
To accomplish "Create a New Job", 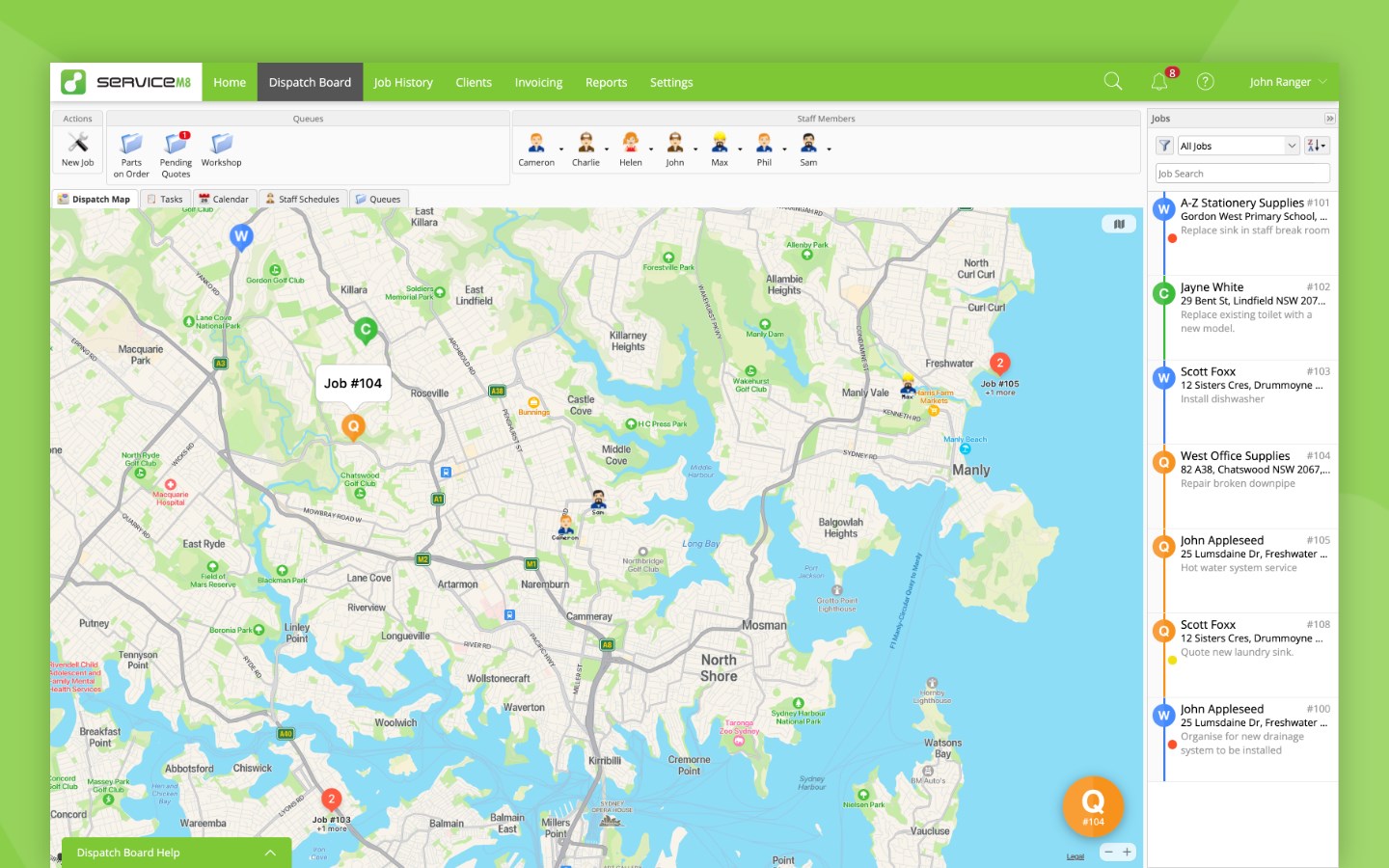I will (x=78, y=149).
